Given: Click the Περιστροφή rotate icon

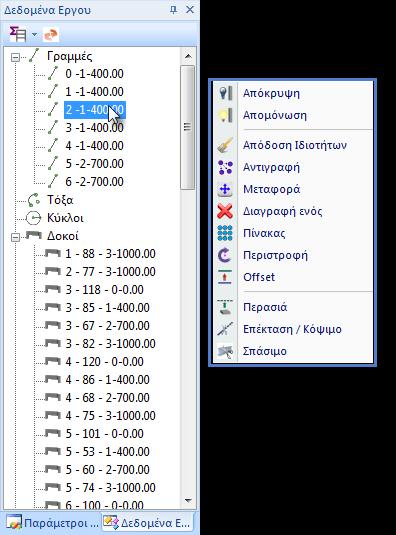Looking at the screenshot, I should 225,255.
